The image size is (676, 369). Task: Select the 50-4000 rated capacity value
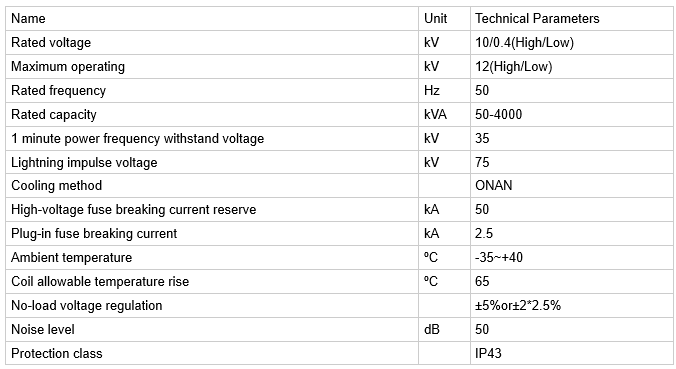click(x=498, y=115)
